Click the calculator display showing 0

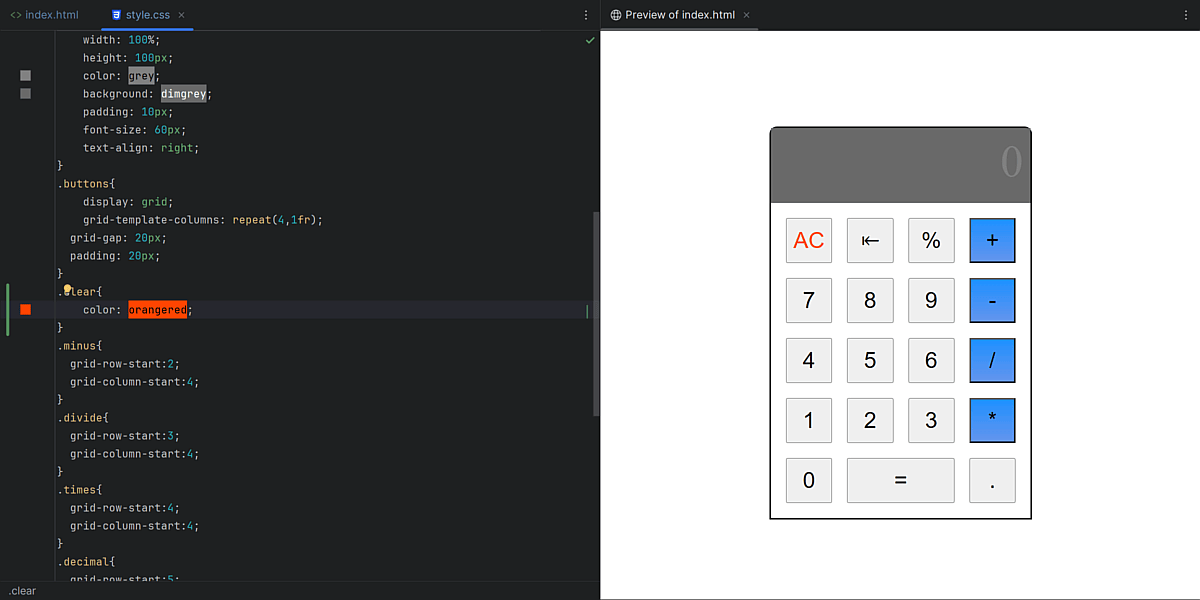pos(900,165)
